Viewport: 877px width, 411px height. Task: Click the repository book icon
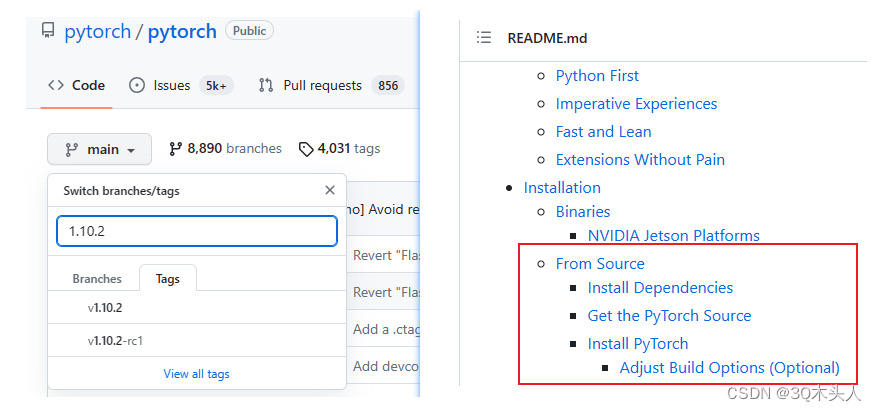pyautogui.click(x=48, y=31)
